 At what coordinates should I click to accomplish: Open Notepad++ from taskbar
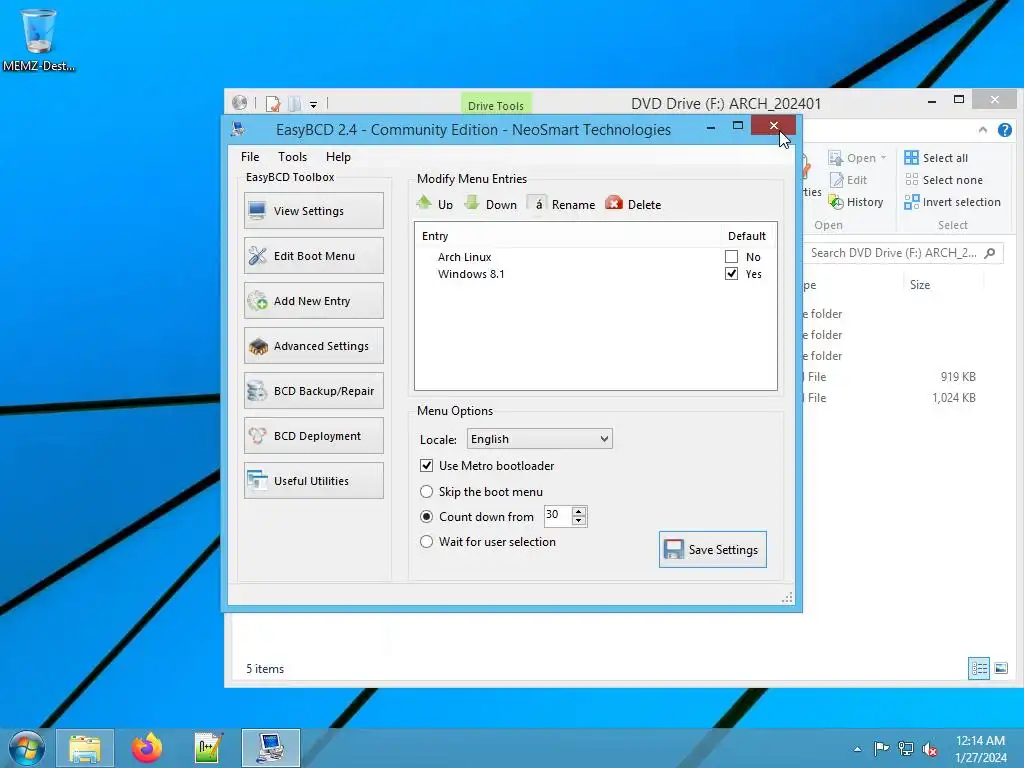(208, 748)
